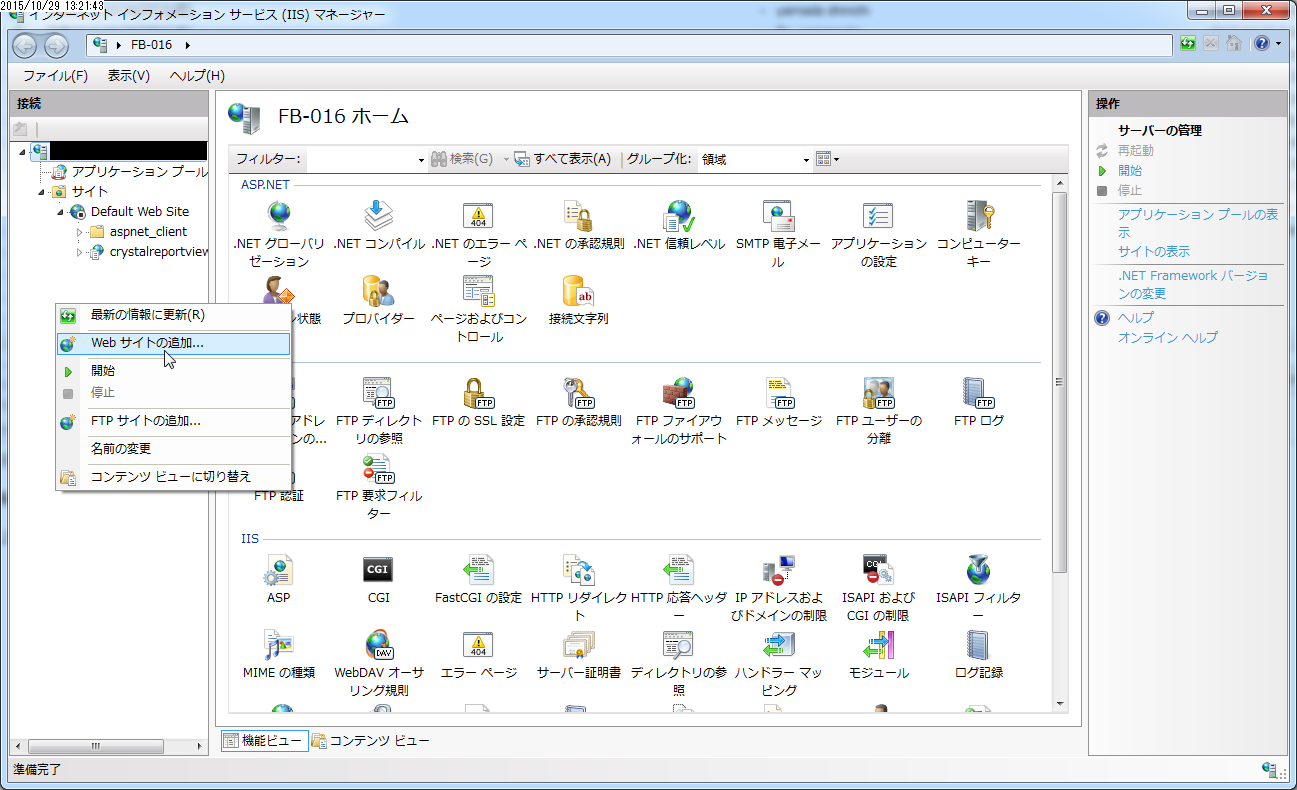Open the アプリケーションの設定 feature
Viewport: 1297px width, 790px height.
[x=878, y=234]
